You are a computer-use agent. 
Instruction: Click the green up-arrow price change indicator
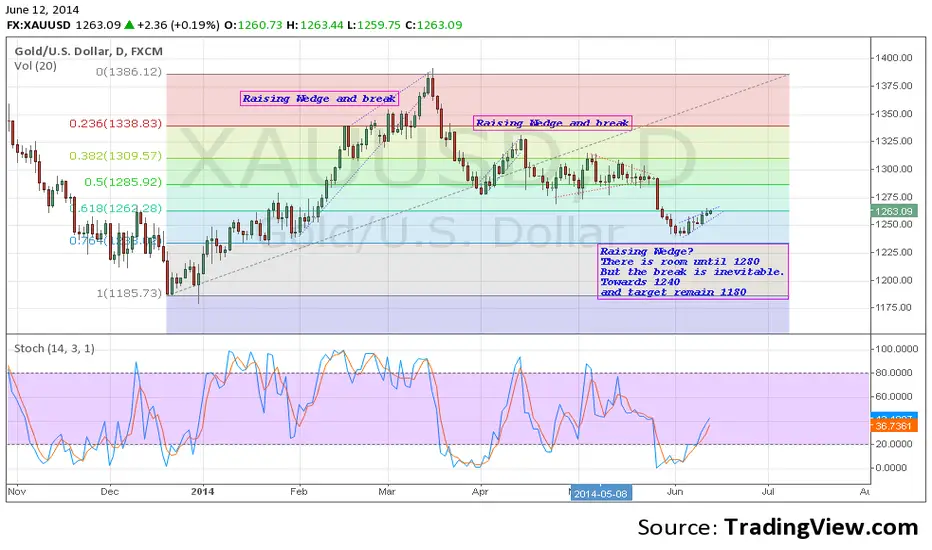129,25
